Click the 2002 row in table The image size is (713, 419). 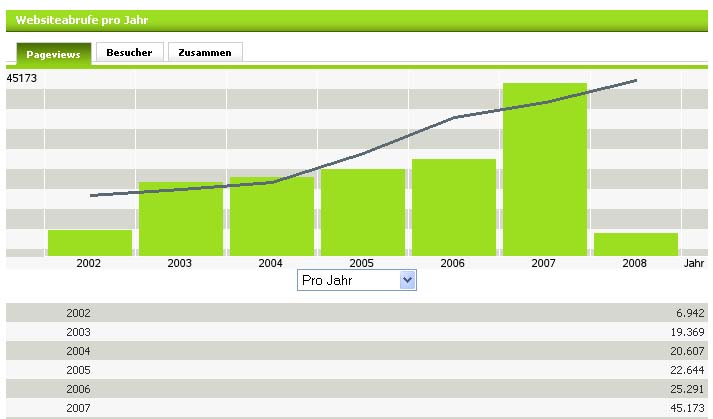coord(356,313)
